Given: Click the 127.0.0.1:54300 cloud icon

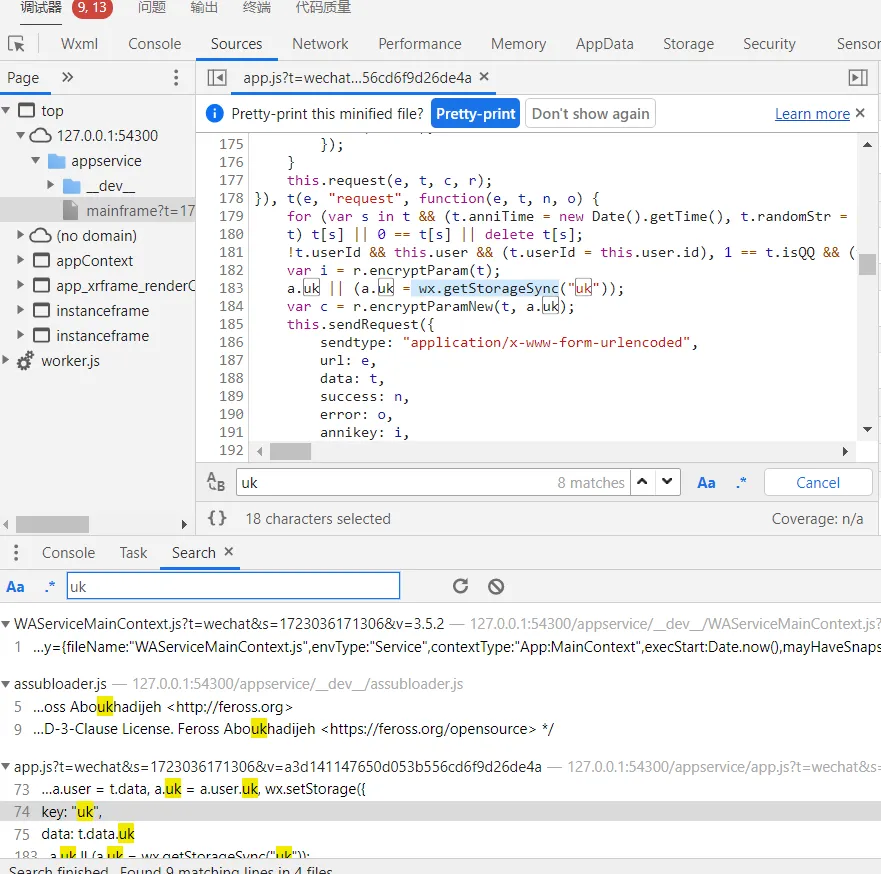Looking at the screenshot, I should click(x=40, y=135).
